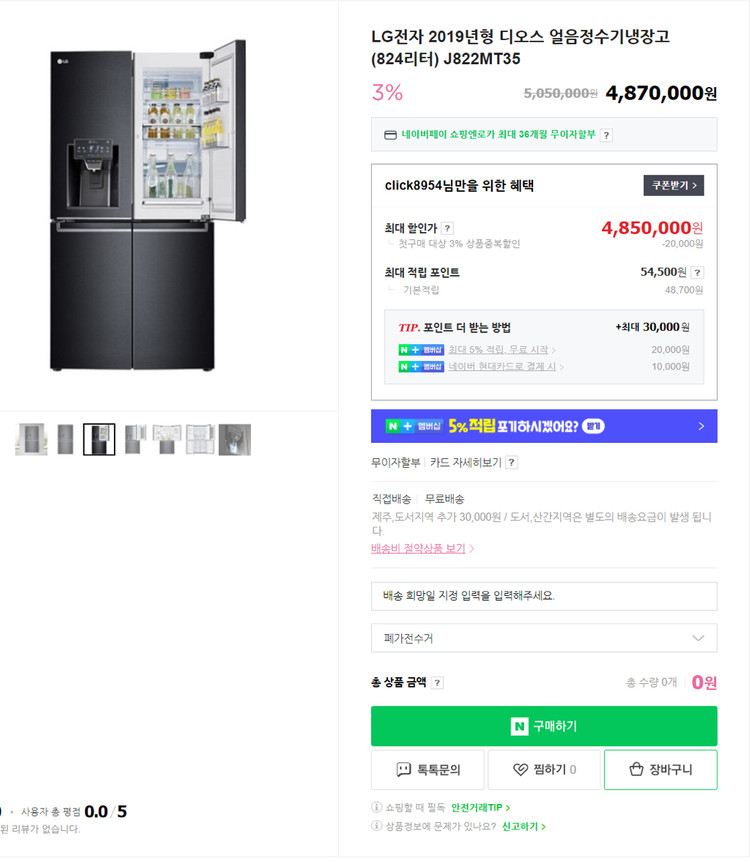
Task: Click the ? icon after 카드 자세히보기
Action: coord(510,462)
